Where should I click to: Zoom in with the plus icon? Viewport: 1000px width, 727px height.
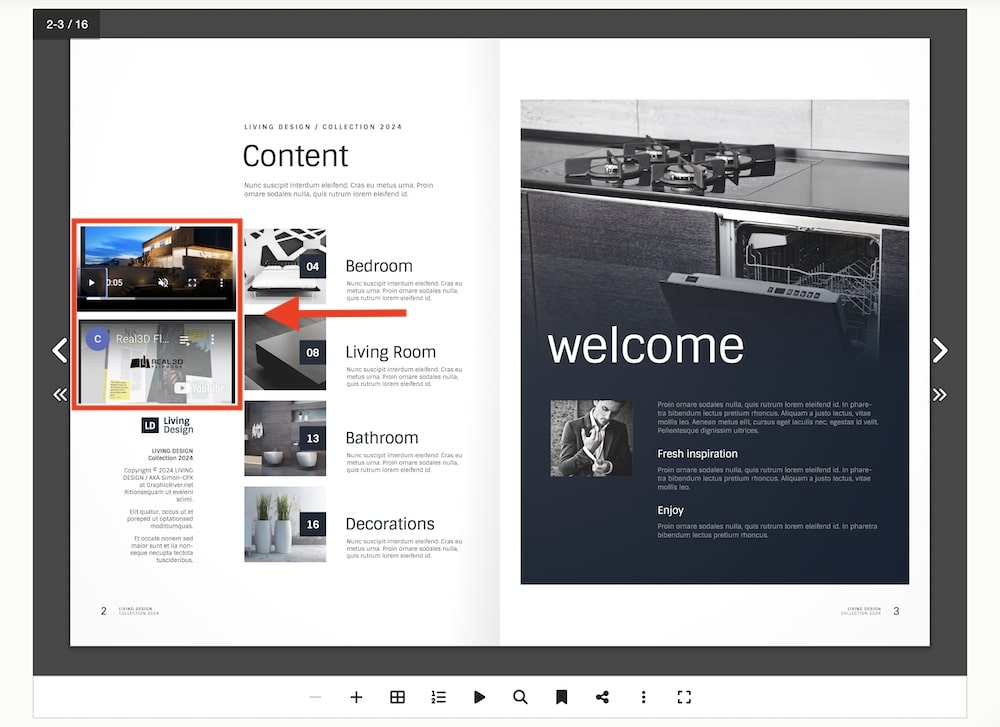click(356, 697)
